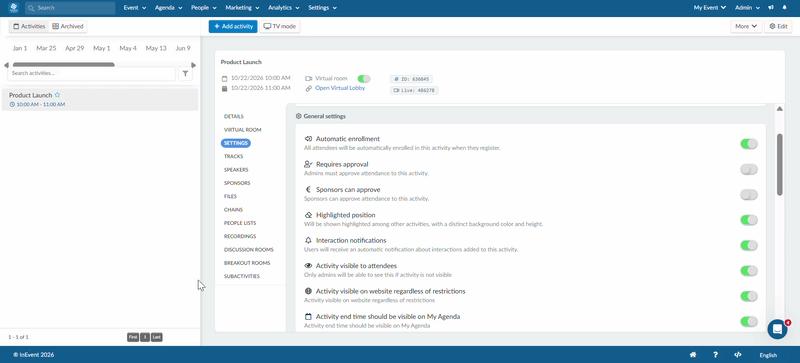Open Virtual Lobby link
Image resolution: width=800 pixels, height=363 pixels.
coord(340,88)
